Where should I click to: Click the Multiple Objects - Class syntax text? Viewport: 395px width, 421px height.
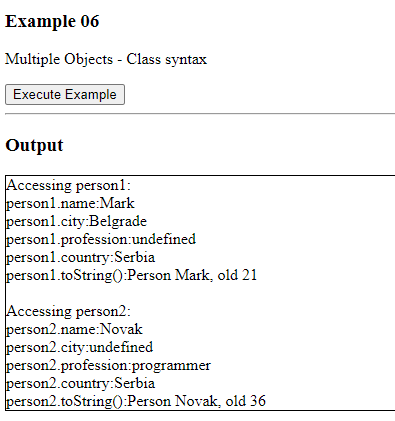(106, 60)
